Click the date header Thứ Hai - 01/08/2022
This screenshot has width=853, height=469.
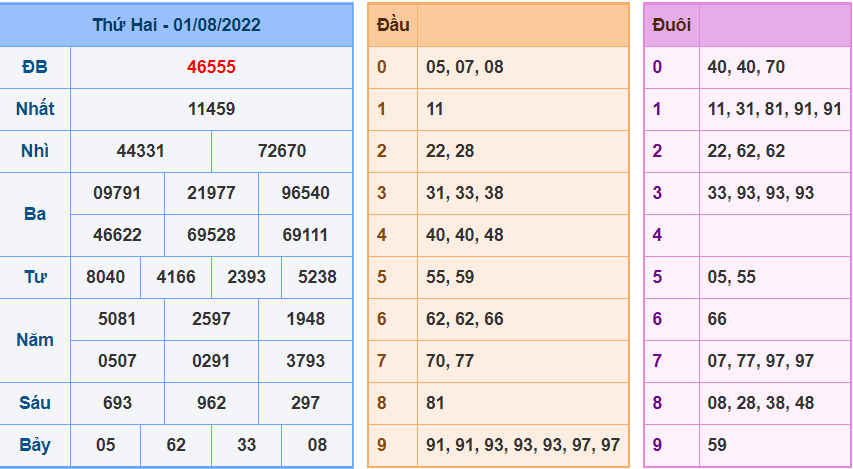(x=176, y=25)
